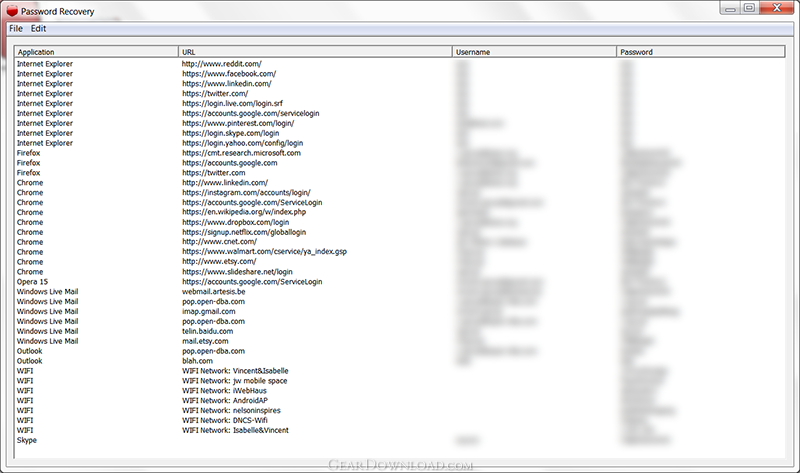800x473 pixels.
Task: Sort by the Username column header
Action: point(534,52)
